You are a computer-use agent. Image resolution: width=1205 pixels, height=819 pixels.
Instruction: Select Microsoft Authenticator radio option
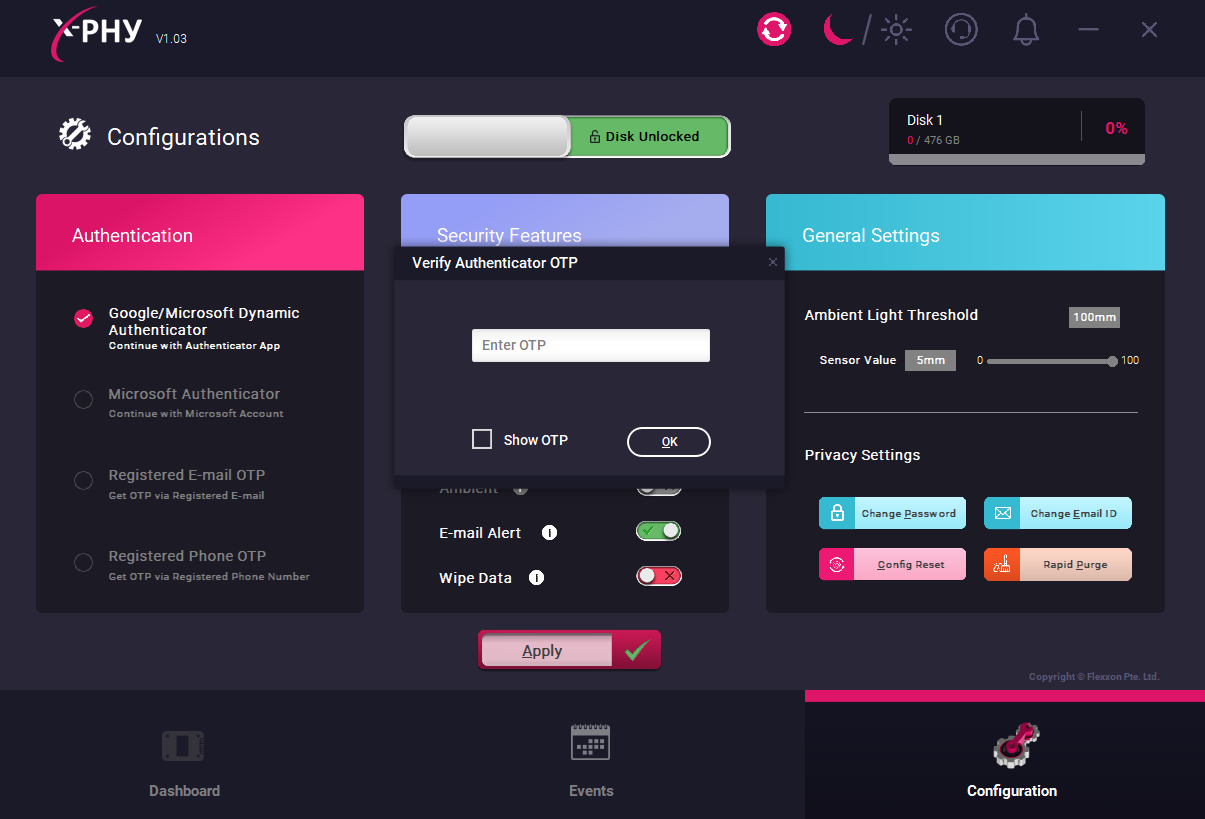(84, 400)
